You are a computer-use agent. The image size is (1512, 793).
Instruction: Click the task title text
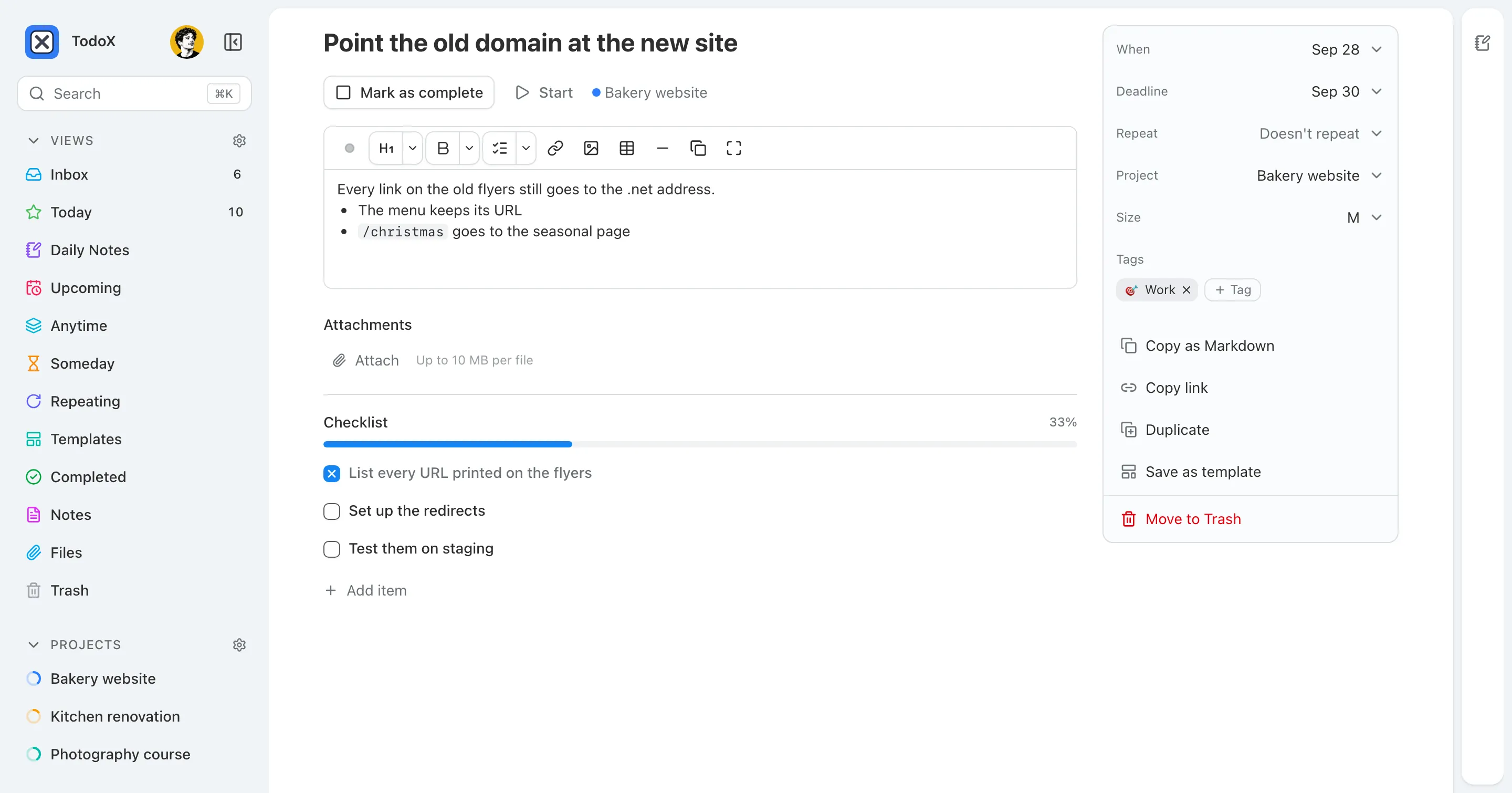(530, 43)
